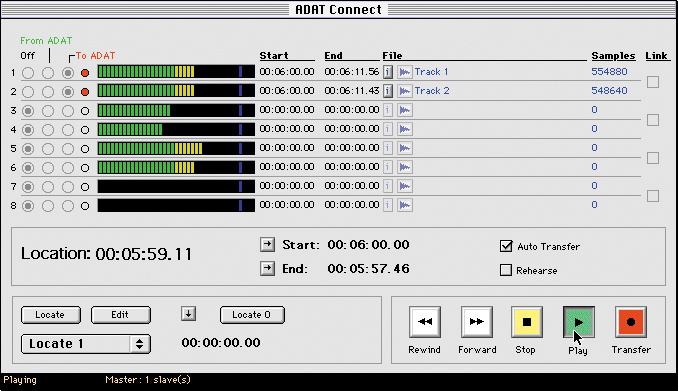Click the track 8 level meter

[176, 205]
